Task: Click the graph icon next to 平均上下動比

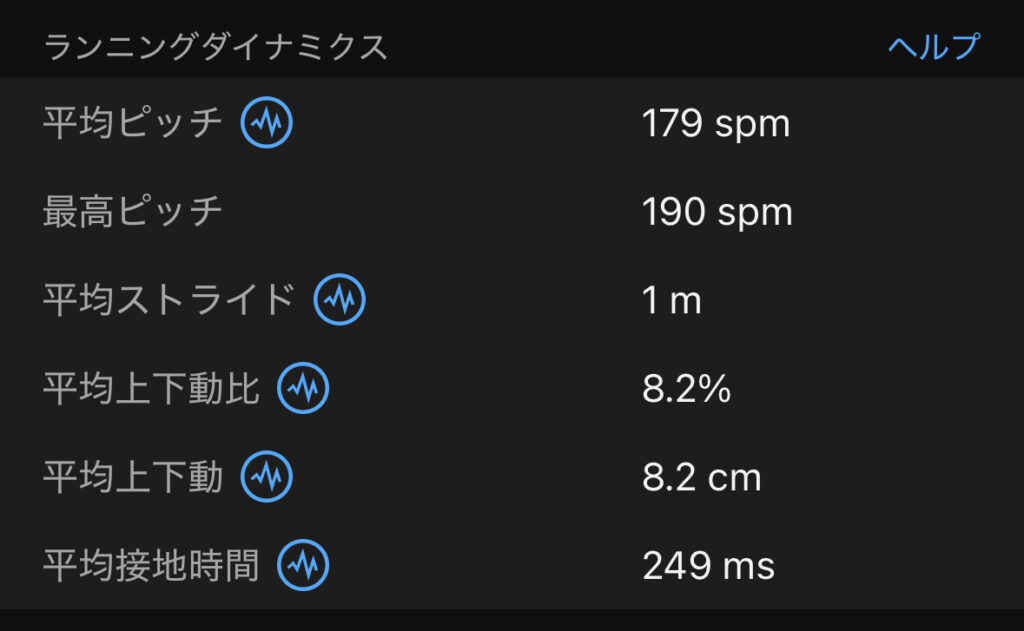Action: pos(302,389)
